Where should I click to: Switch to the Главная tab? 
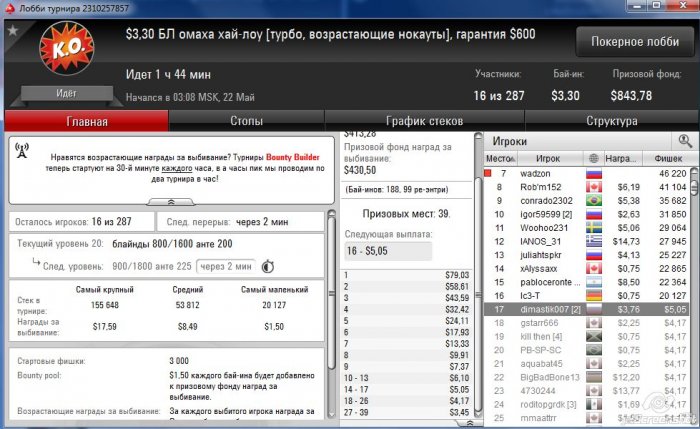click(87, 121)
